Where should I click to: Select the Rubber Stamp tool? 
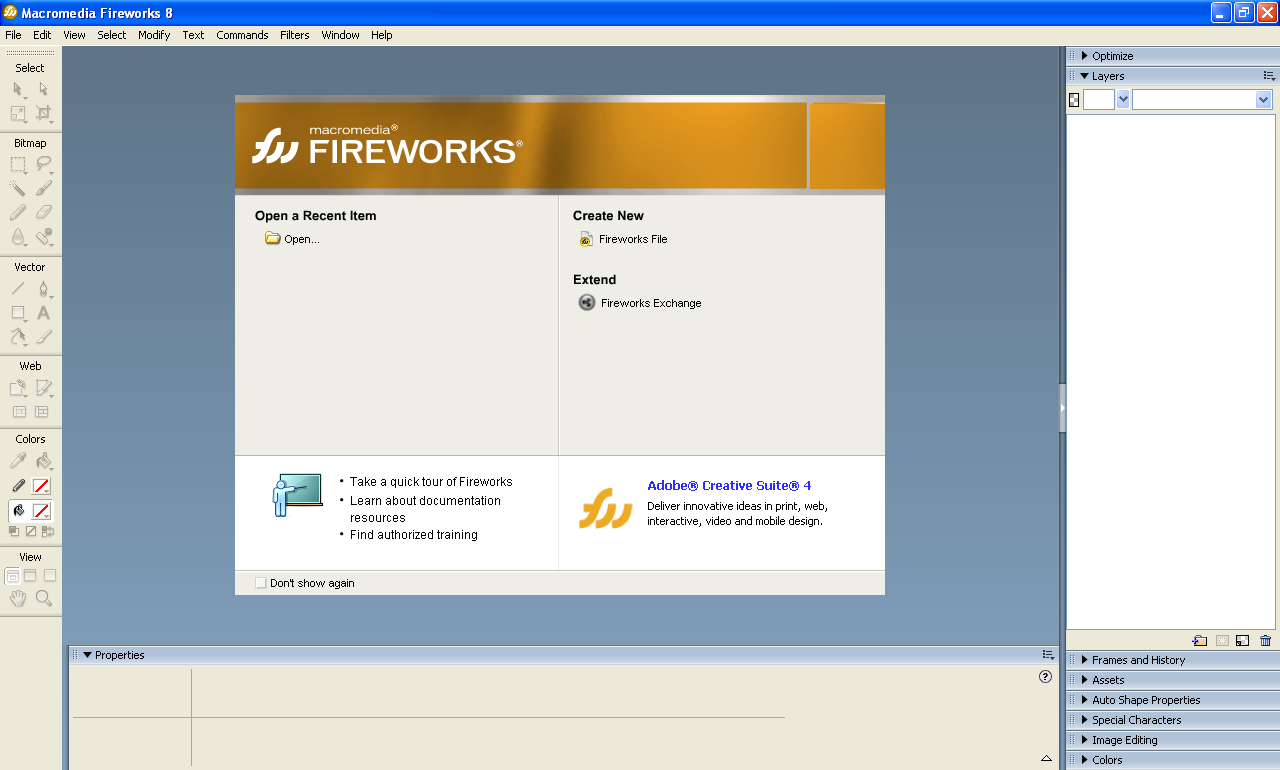click(43, 237)
